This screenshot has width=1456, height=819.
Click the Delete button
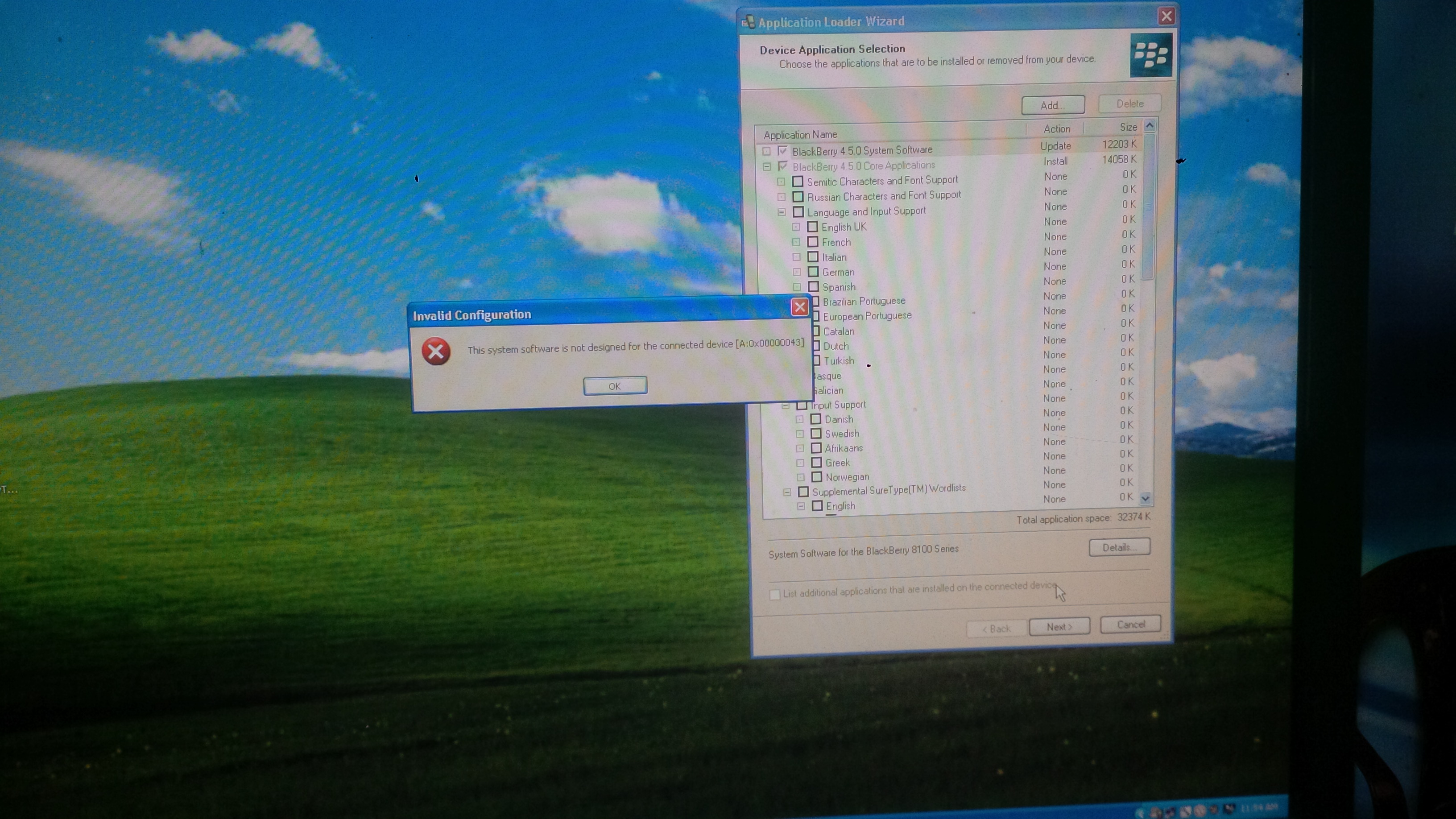[1130, 103]
